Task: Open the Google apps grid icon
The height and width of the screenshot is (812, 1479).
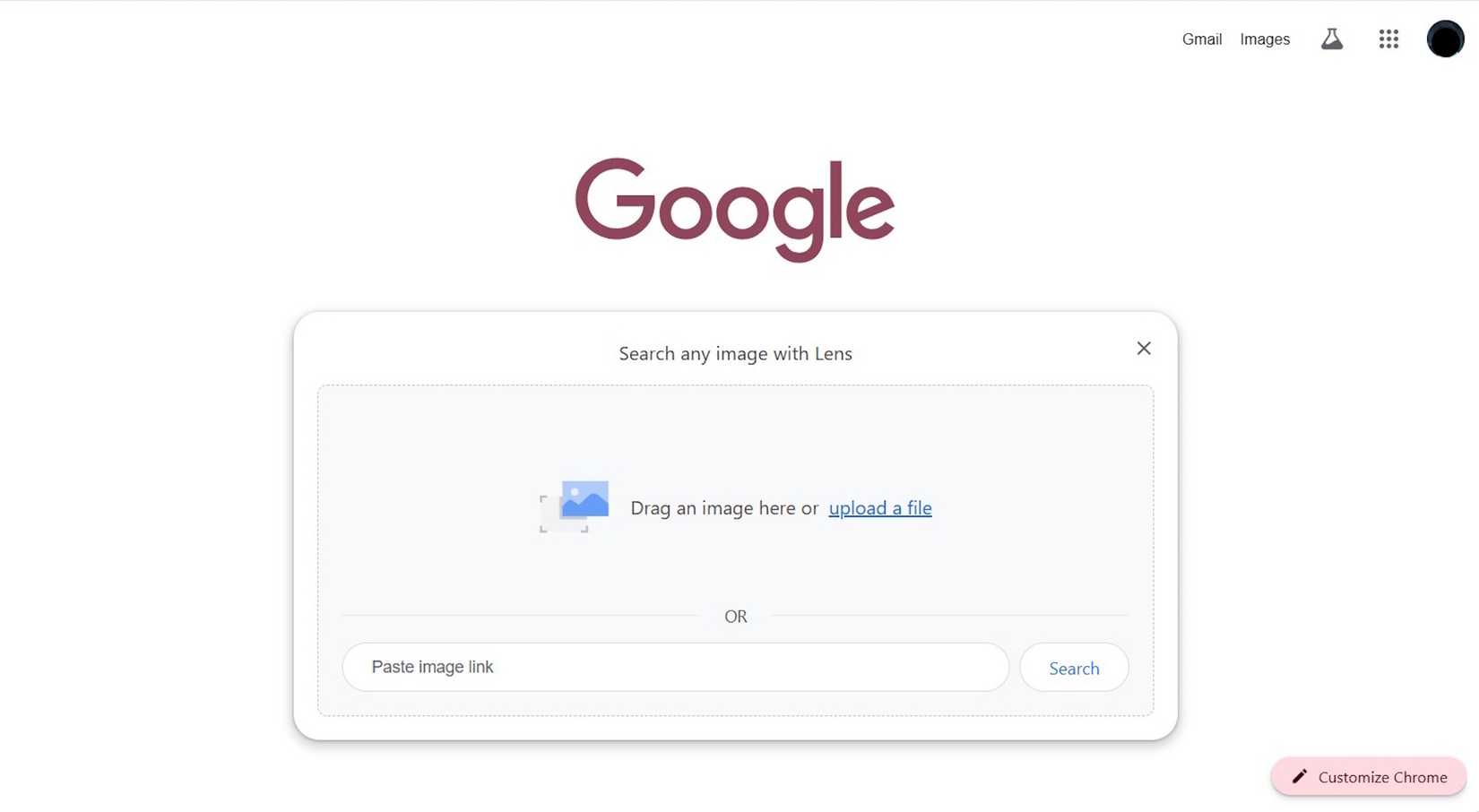Action: [x=1388, y=38]
